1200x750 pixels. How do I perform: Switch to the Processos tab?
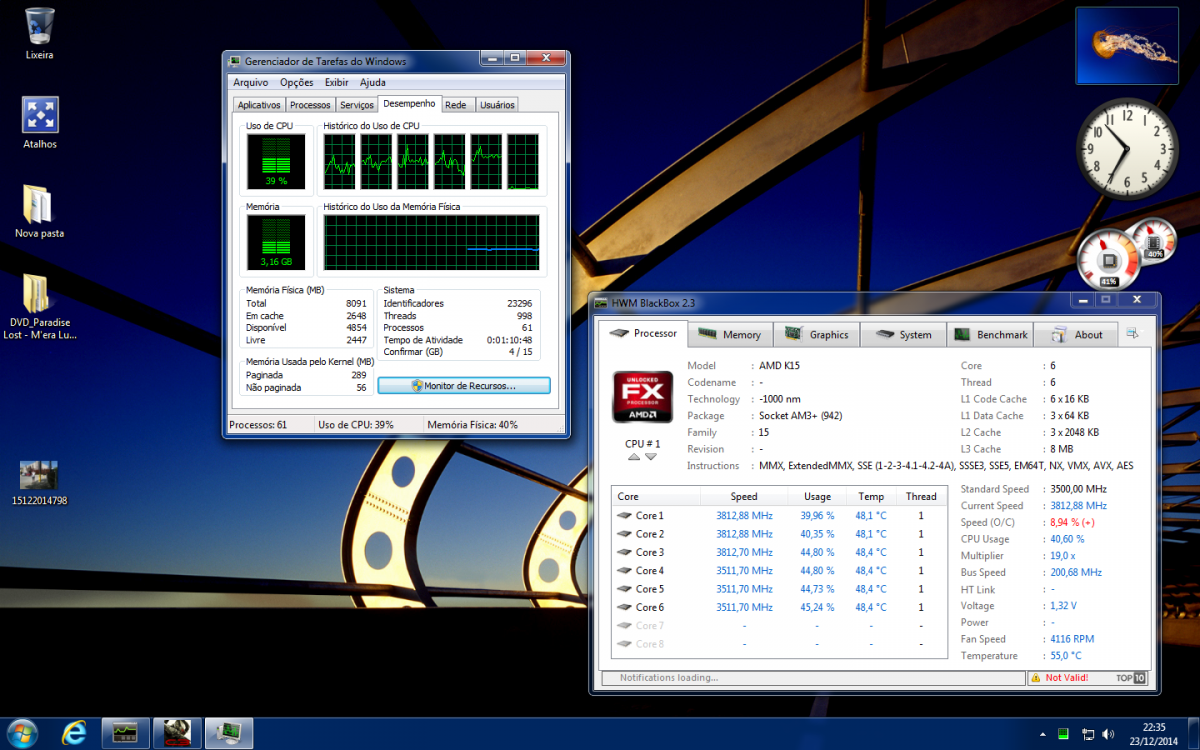coord(310,105)
